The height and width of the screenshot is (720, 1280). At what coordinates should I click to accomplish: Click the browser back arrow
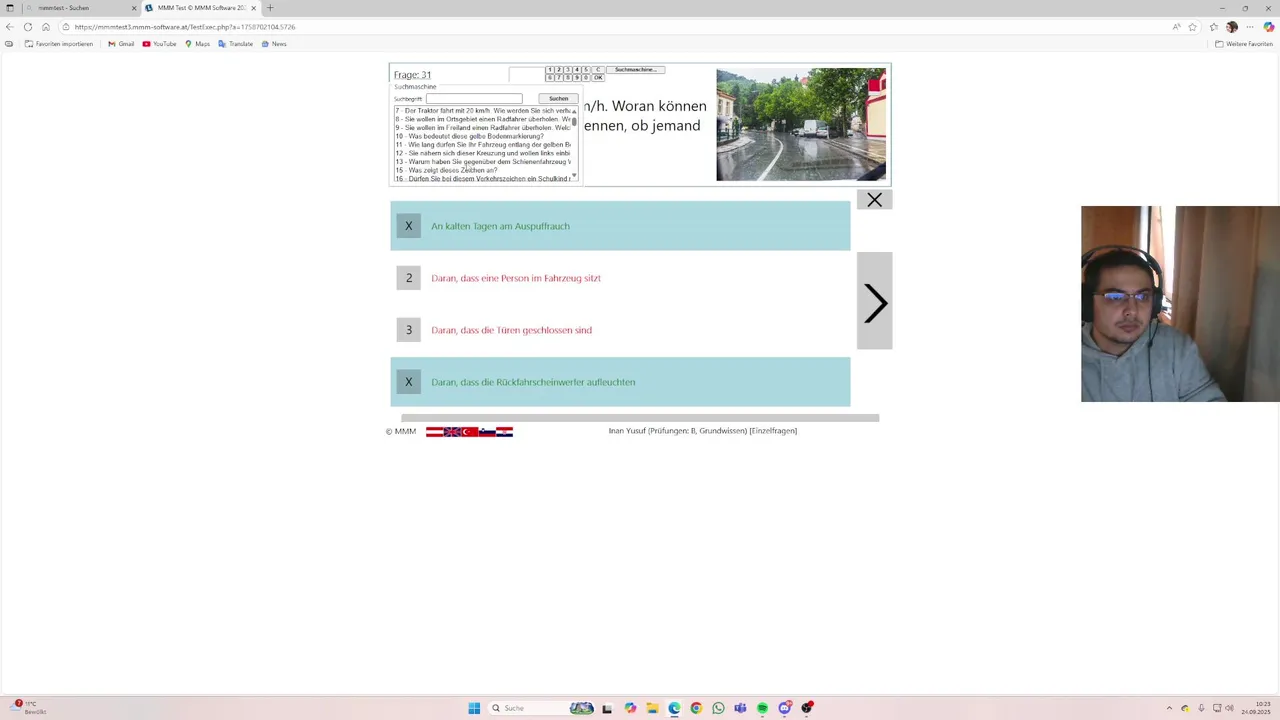[10, 27]
